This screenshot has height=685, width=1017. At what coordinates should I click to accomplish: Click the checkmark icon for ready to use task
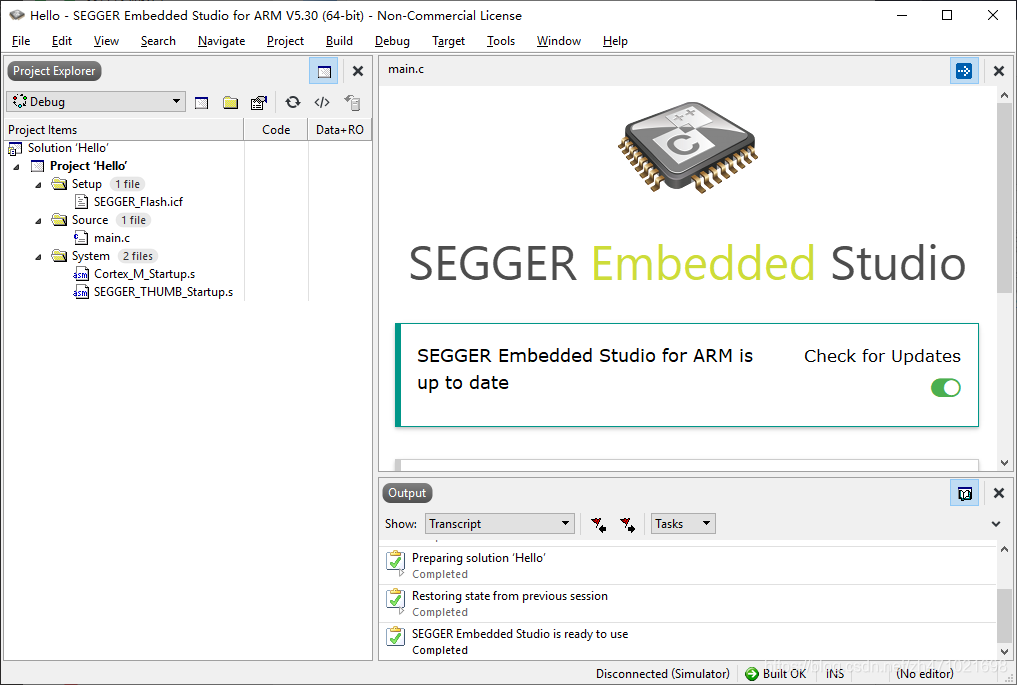coord(396,636)
